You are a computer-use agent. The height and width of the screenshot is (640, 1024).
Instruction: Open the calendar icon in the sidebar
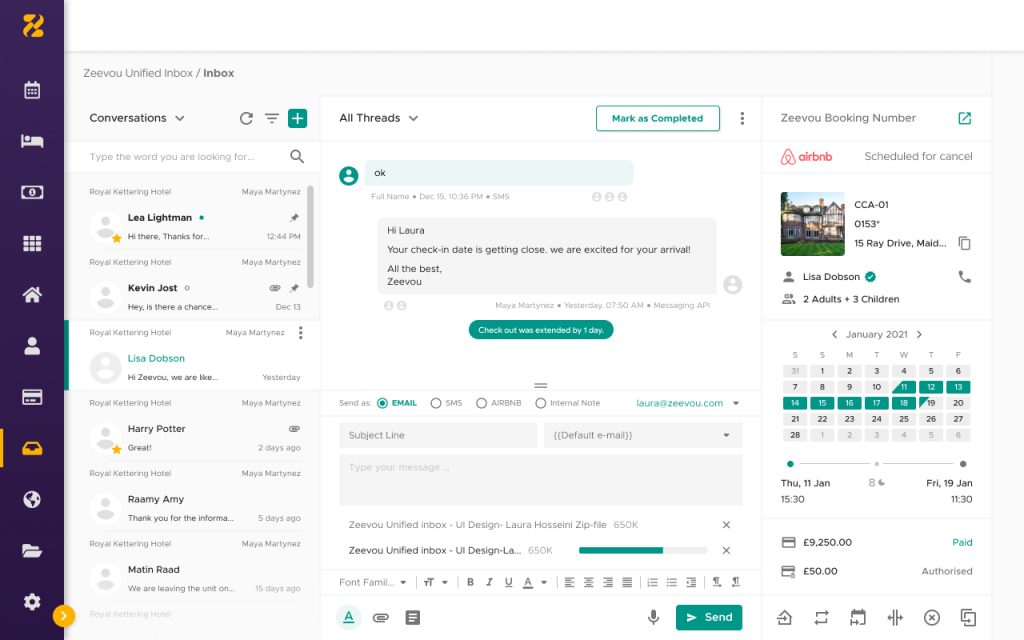tap(32, 90)
